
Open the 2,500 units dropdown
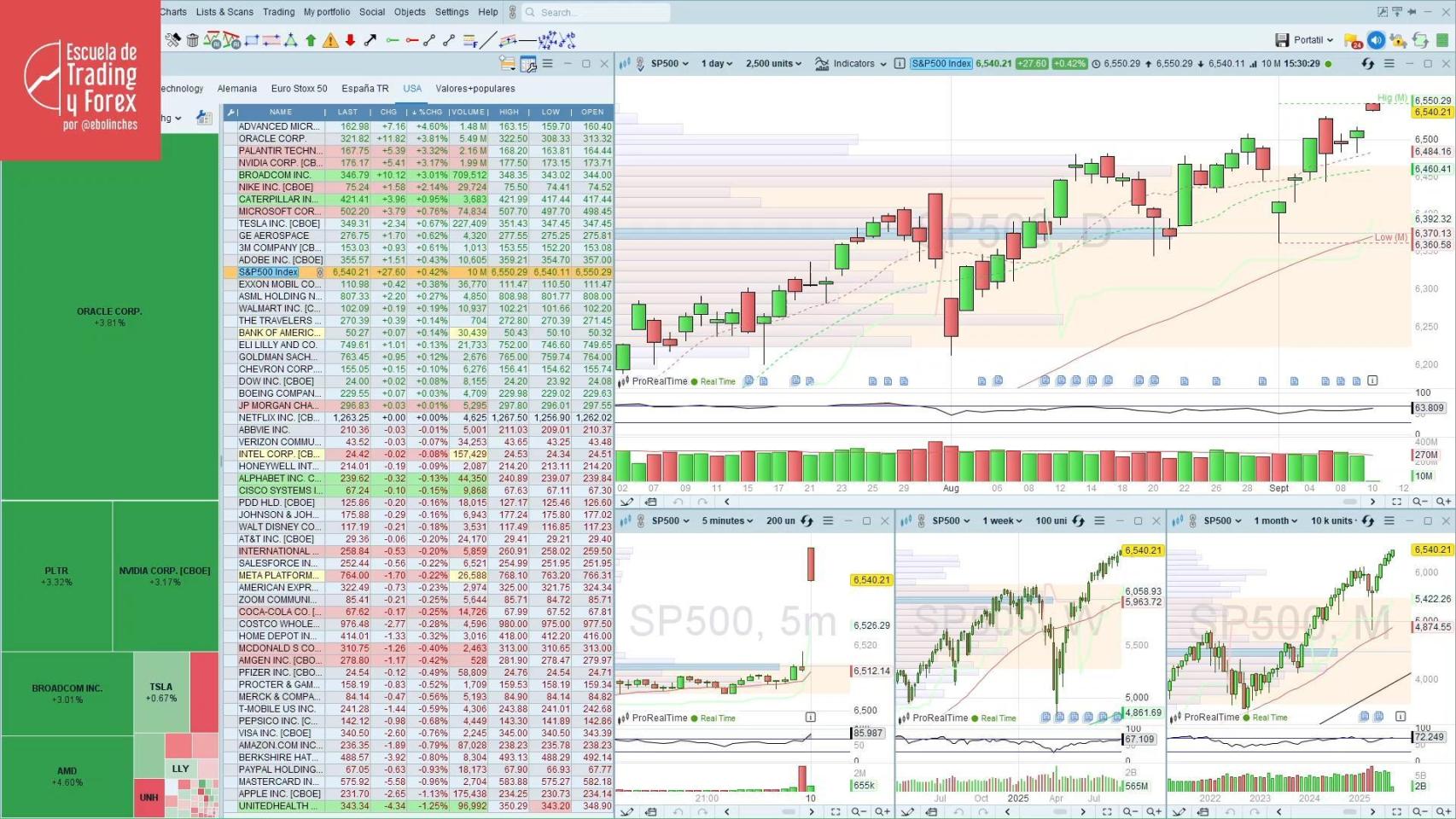pyautogui.click(x=772, y=63)
